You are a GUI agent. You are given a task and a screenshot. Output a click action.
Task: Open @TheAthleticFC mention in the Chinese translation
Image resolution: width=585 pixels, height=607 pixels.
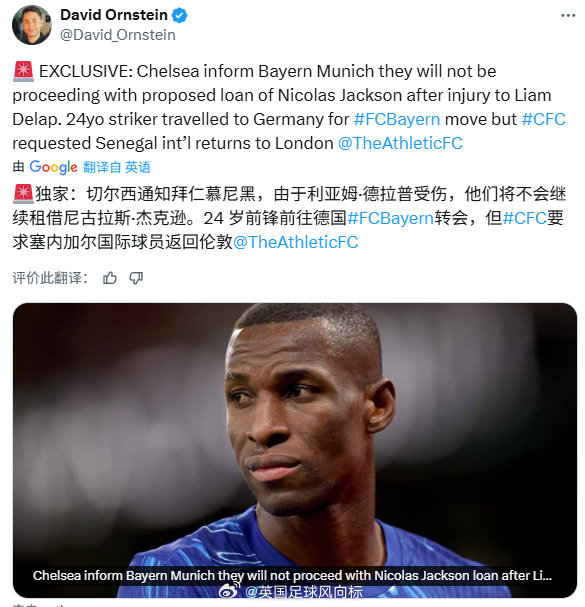pos(295,242)
